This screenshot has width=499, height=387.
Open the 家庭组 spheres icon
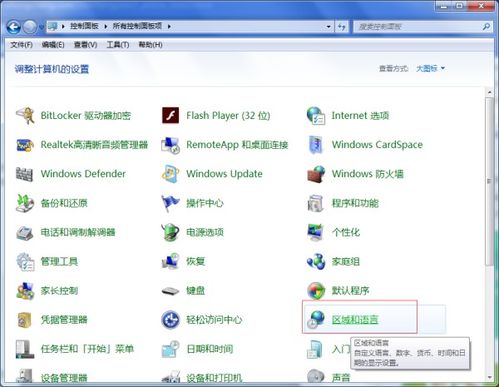pos(316,262)
